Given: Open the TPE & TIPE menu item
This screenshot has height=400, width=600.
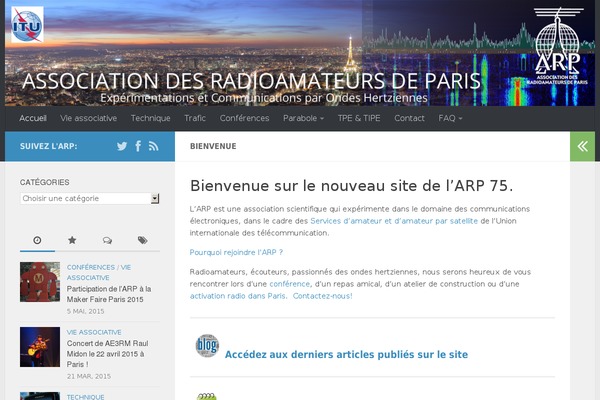Looking at the screenshot, I should [359, 118].
